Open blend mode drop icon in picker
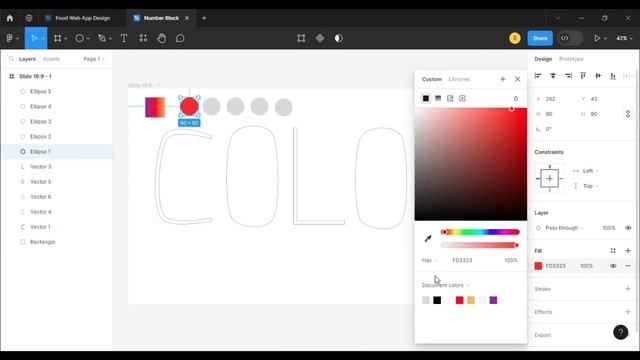Image resolution: width=640 pixels, height=360 pixels. coord(516,98)
